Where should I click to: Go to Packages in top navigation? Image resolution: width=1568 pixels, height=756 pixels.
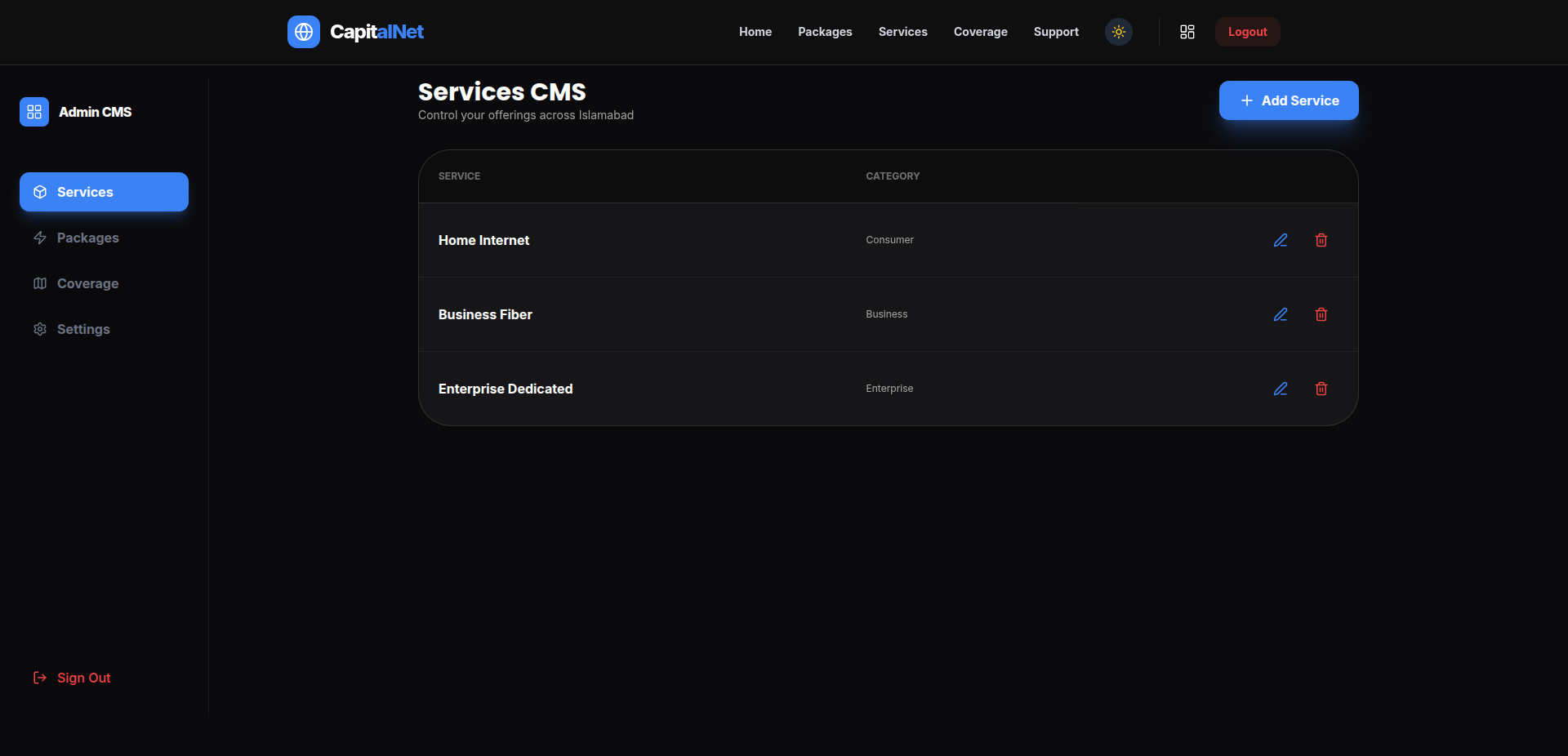point(825,32)
